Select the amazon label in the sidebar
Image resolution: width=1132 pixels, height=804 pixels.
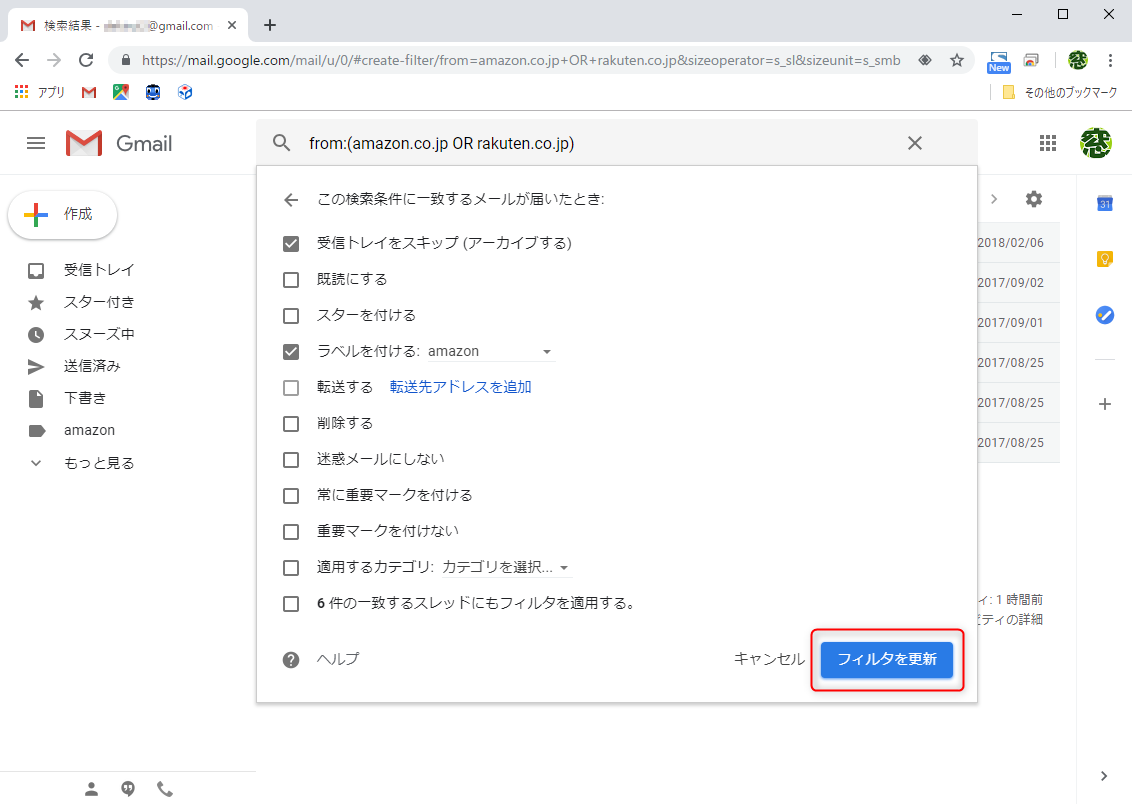(x=88, y=429)
